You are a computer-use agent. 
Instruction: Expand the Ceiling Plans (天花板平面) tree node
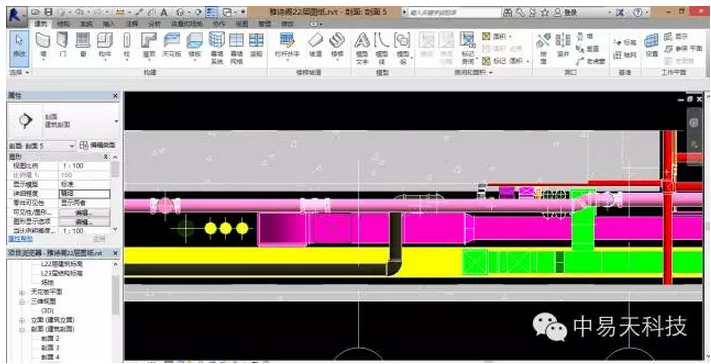(x=21, y=292)
